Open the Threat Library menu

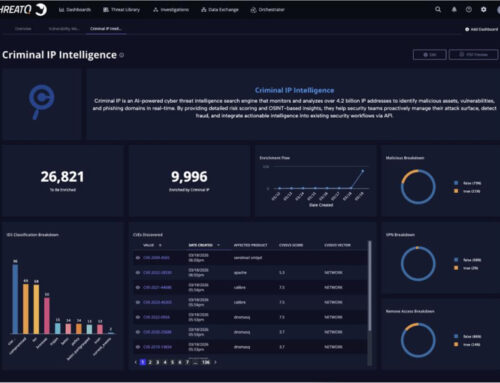(x=121, y=10)
